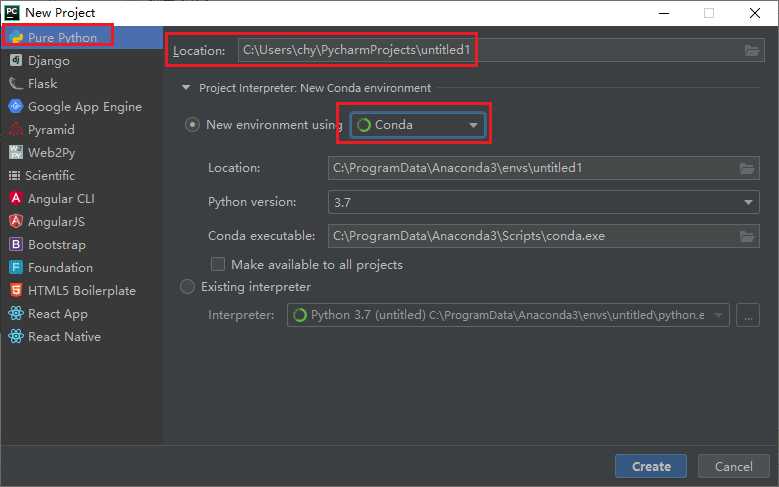Open the Python version 3.7 dropdown
The image size is (779, 487).
[x=544, y=202]
